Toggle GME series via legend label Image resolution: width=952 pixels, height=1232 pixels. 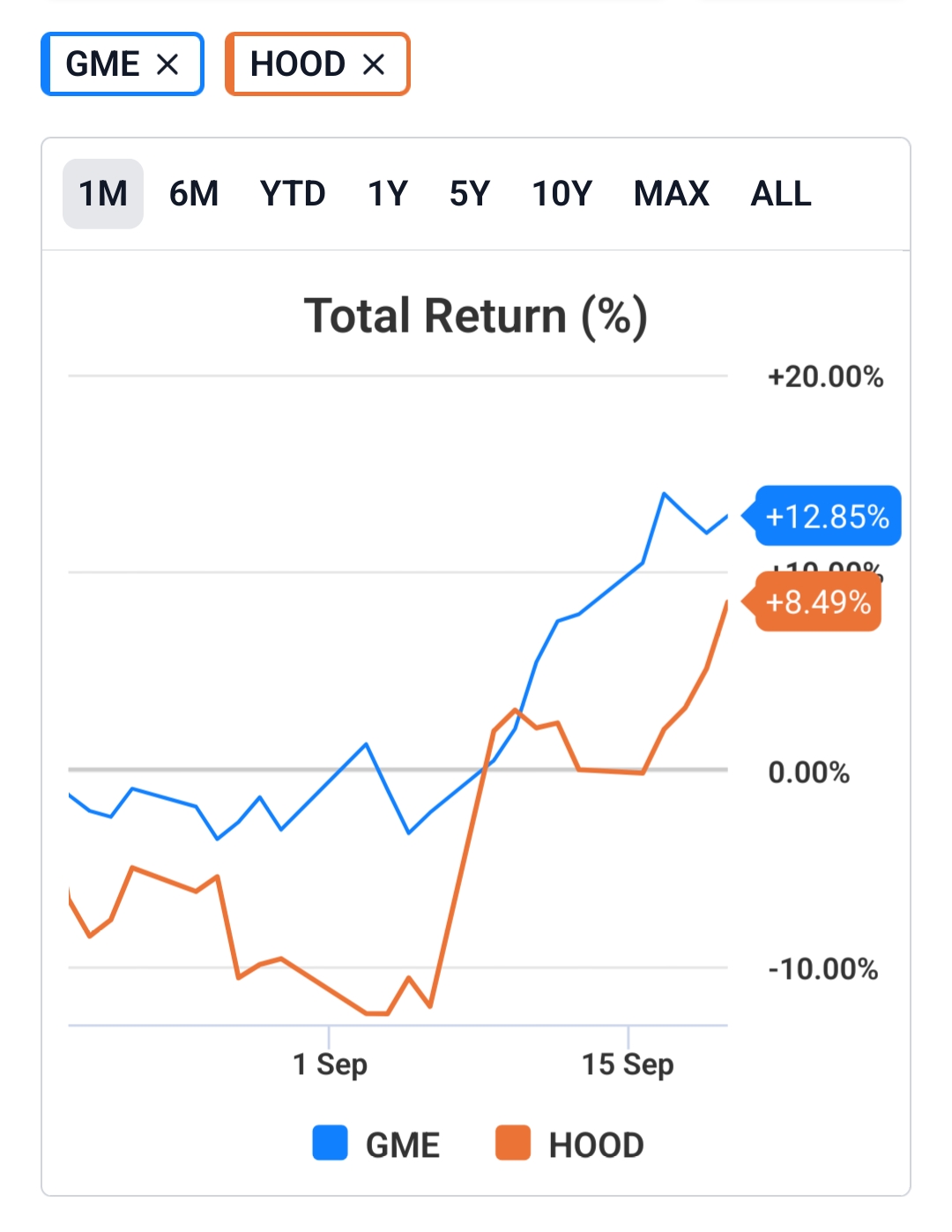[403, 1146]
